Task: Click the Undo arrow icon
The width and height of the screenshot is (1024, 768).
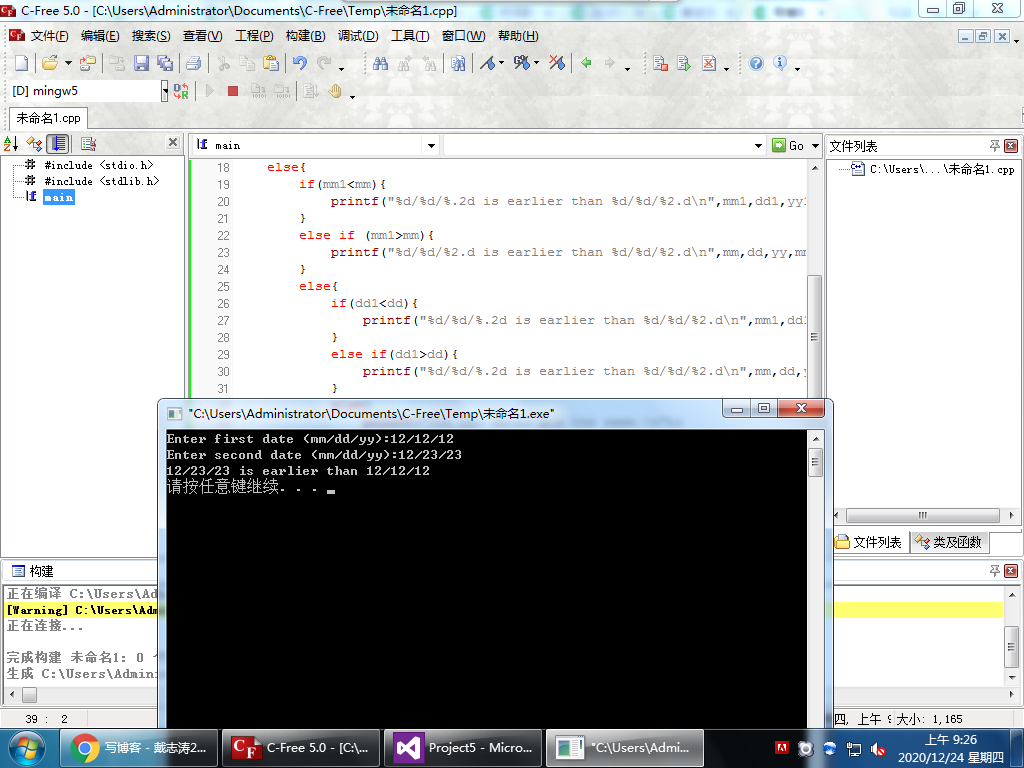Action: pos(299,63)
